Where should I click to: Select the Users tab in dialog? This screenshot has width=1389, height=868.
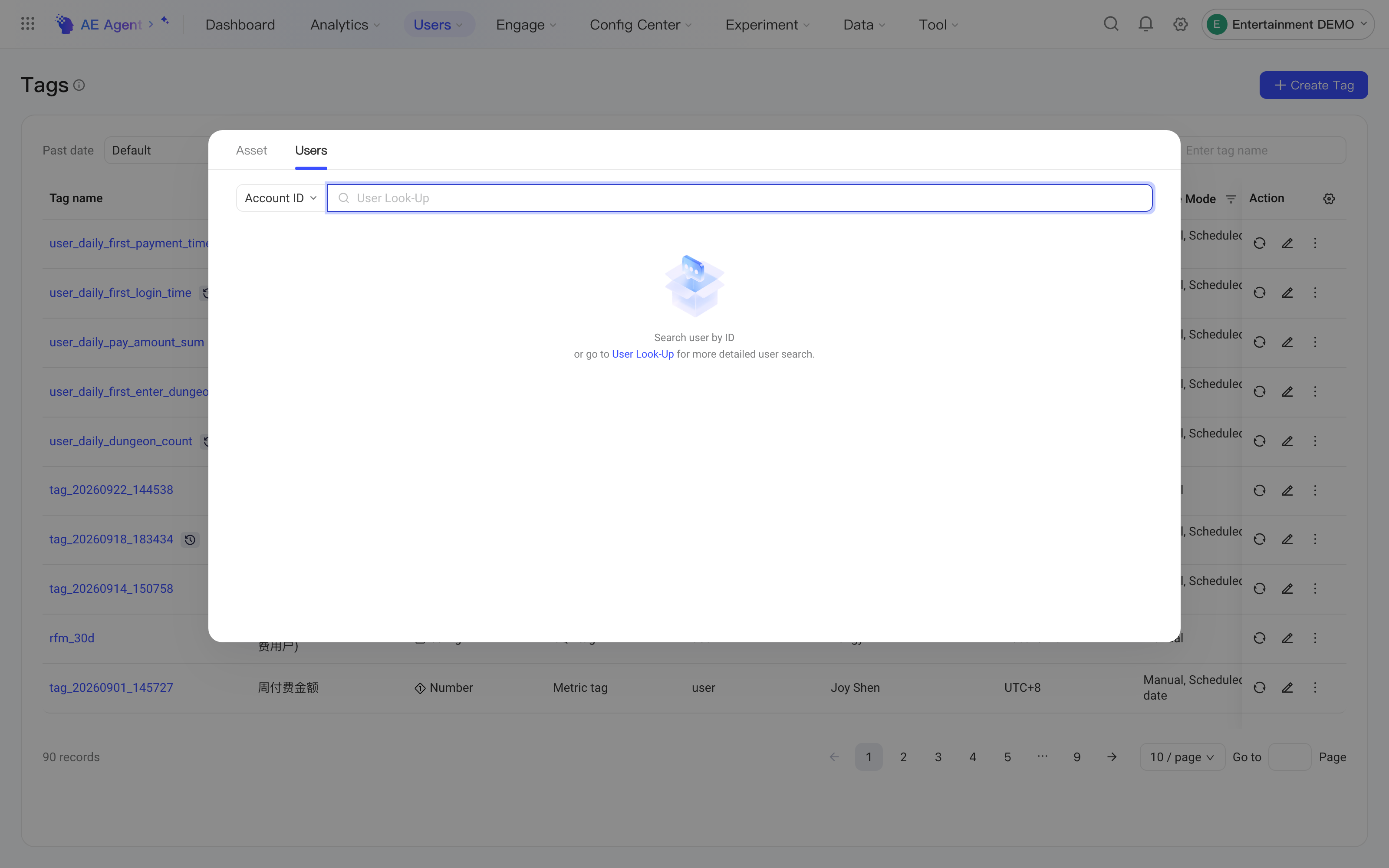coord(311,151)
